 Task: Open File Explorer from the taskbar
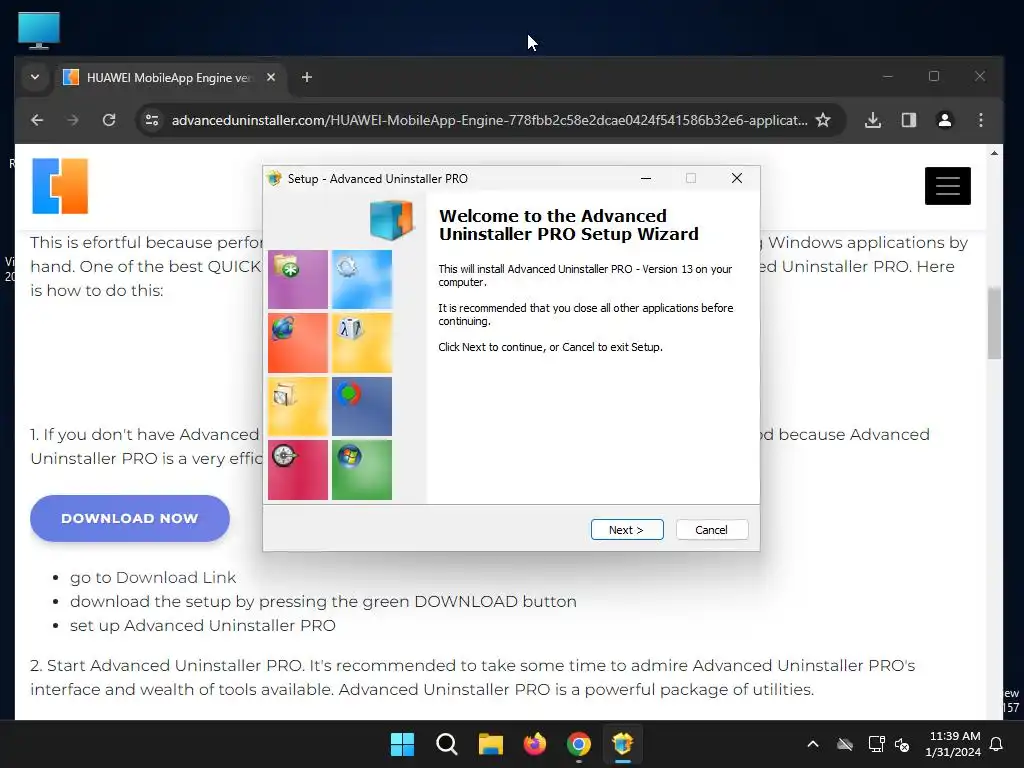coord(490,744)
